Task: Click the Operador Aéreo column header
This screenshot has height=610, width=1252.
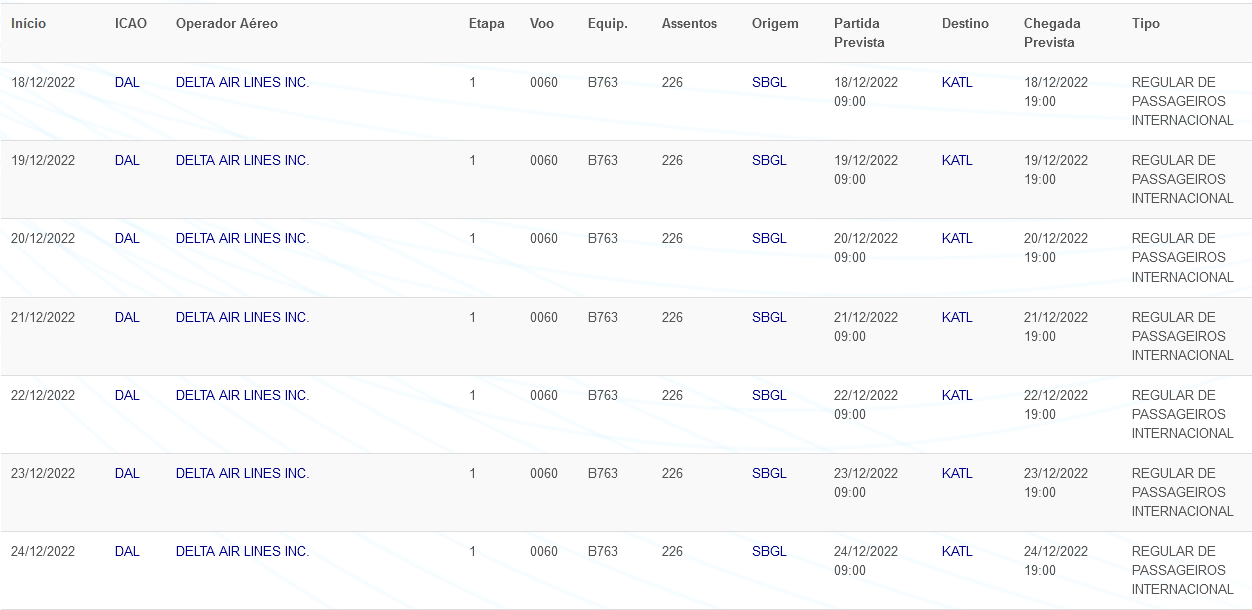Action: tap(227, 23)
